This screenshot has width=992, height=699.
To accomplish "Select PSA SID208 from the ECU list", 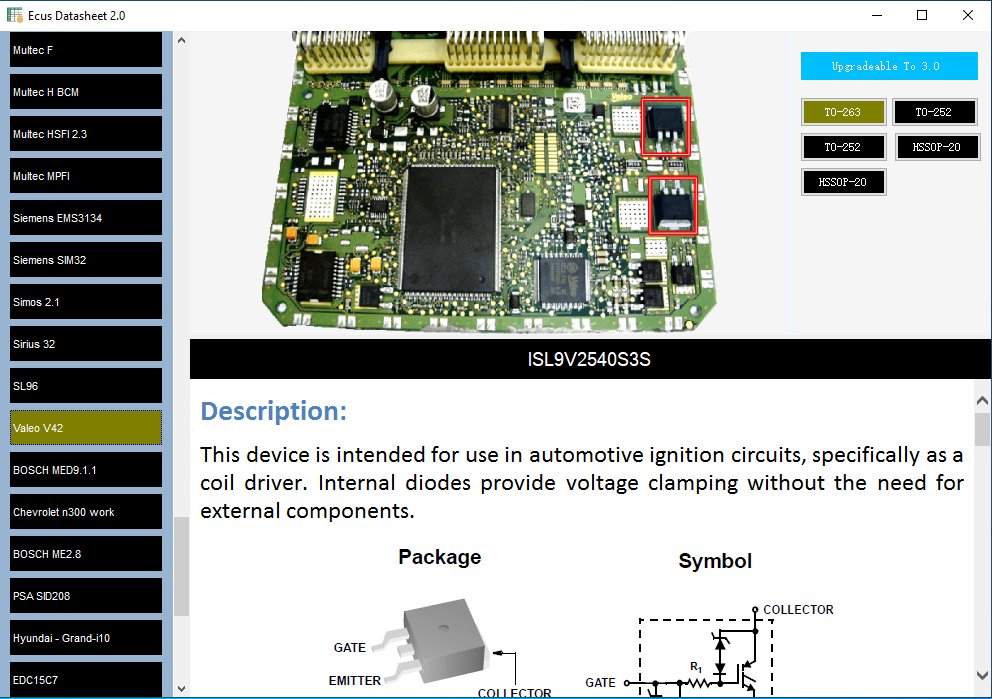I will (x=86, y=596).
